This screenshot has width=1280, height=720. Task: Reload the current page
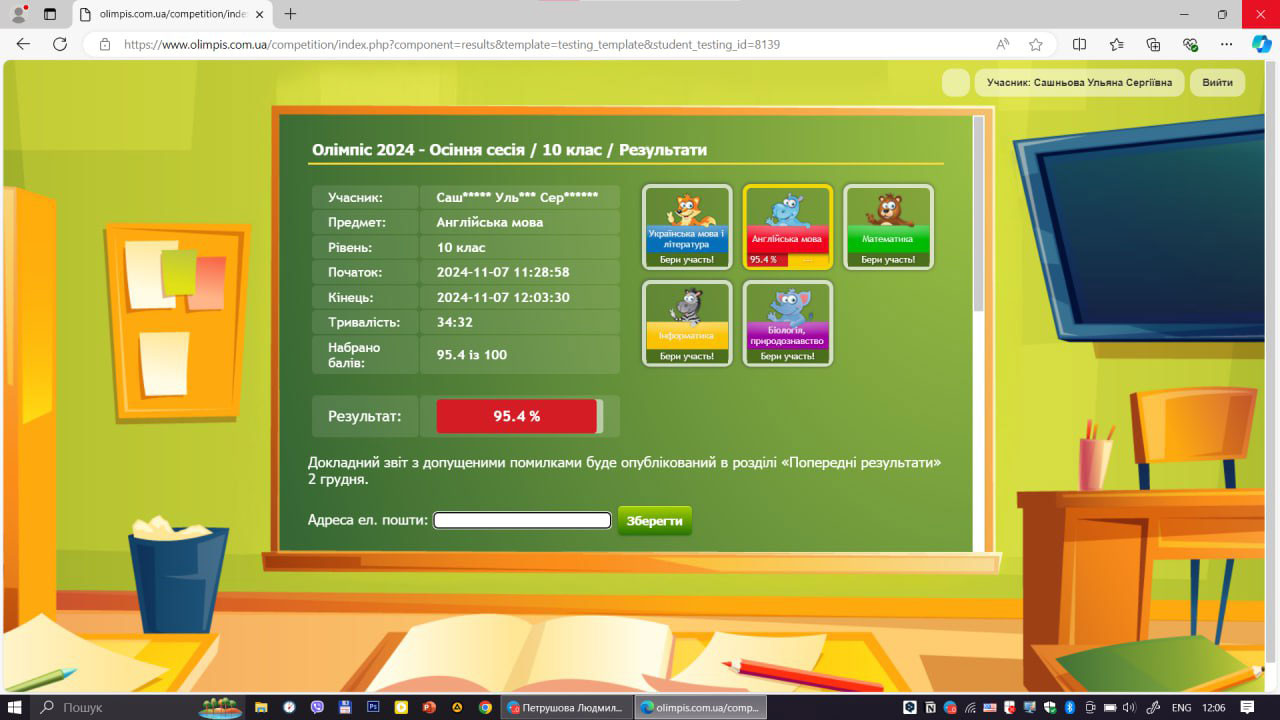pyautogui.click(x=60, y=44)
